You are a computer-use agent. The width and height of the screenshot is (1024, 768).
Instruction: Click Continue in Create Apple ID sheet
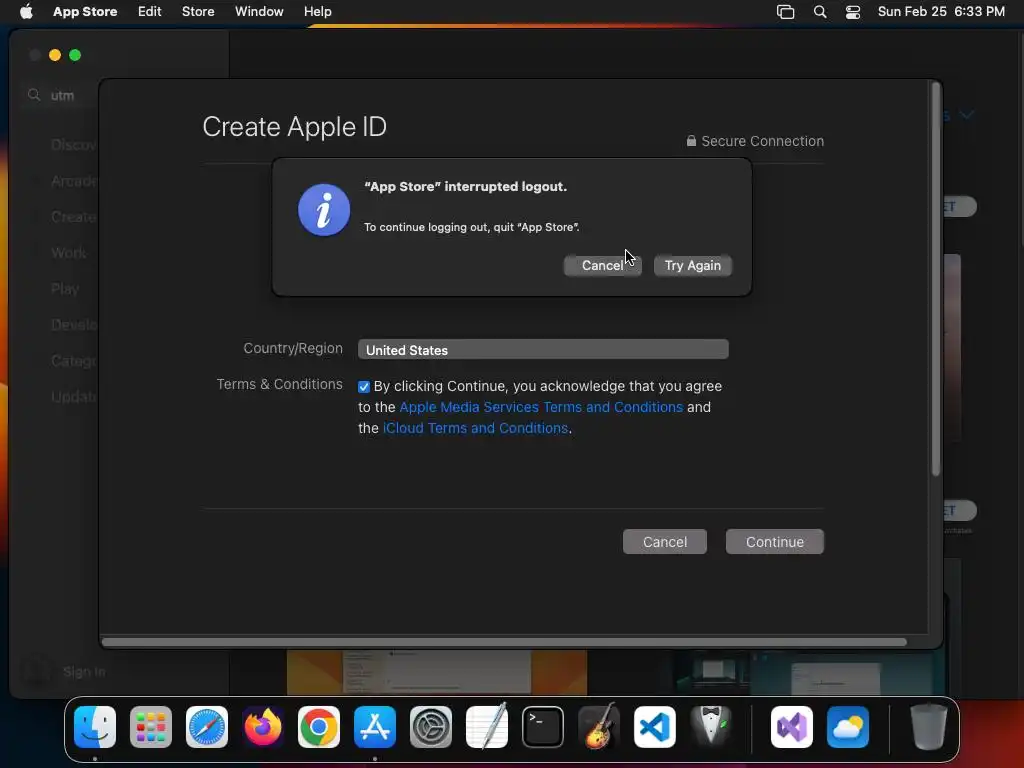775,541
